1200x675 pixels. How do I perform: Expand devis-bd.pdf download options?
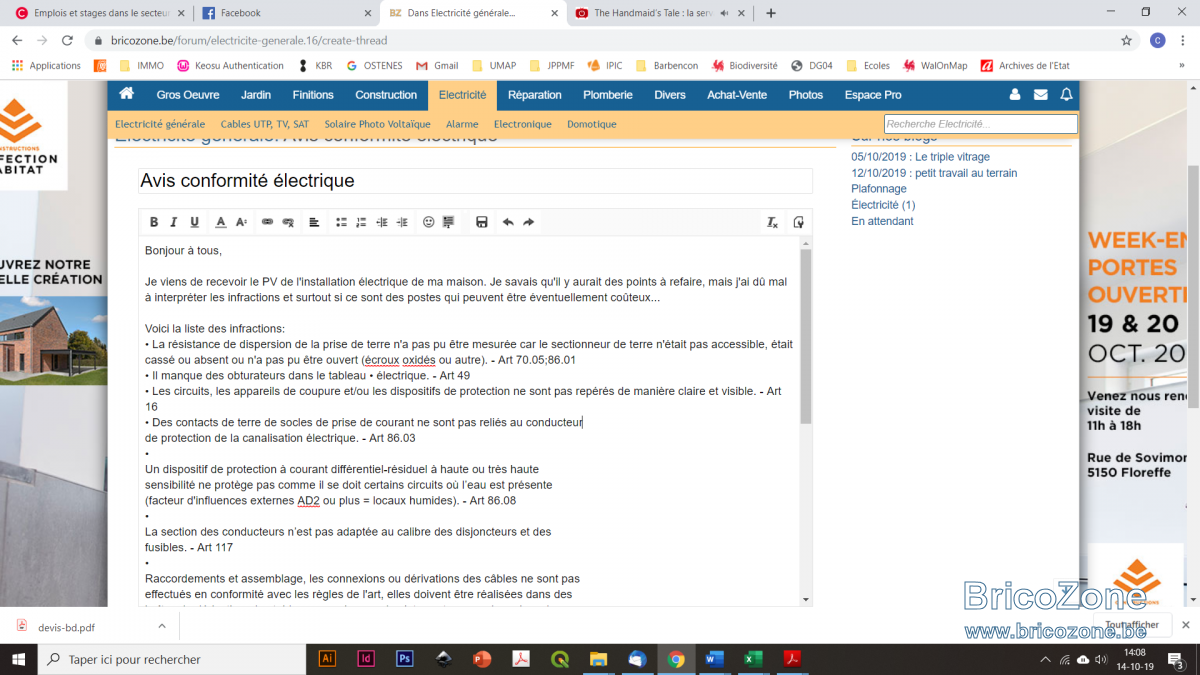click(x=162, y=627)
